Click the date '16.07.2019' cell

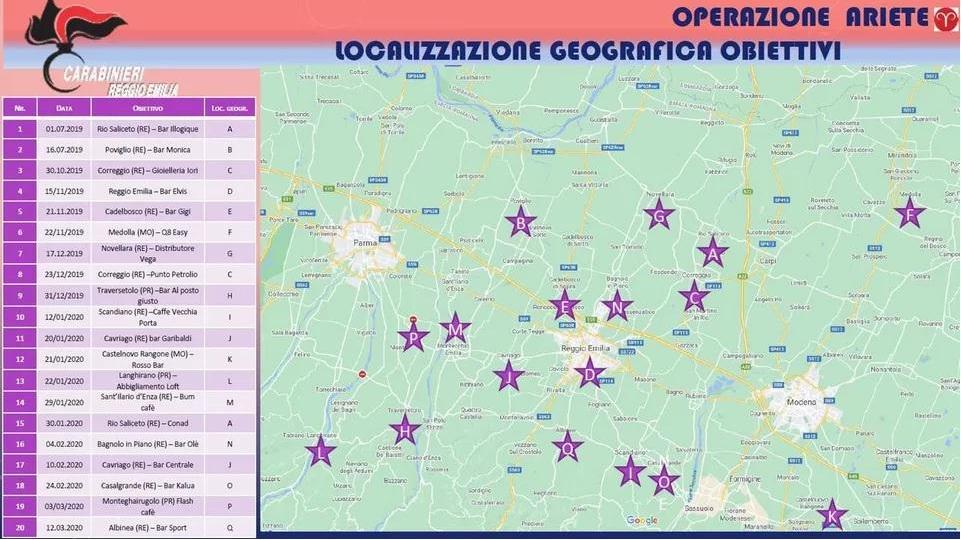point(64,150)
